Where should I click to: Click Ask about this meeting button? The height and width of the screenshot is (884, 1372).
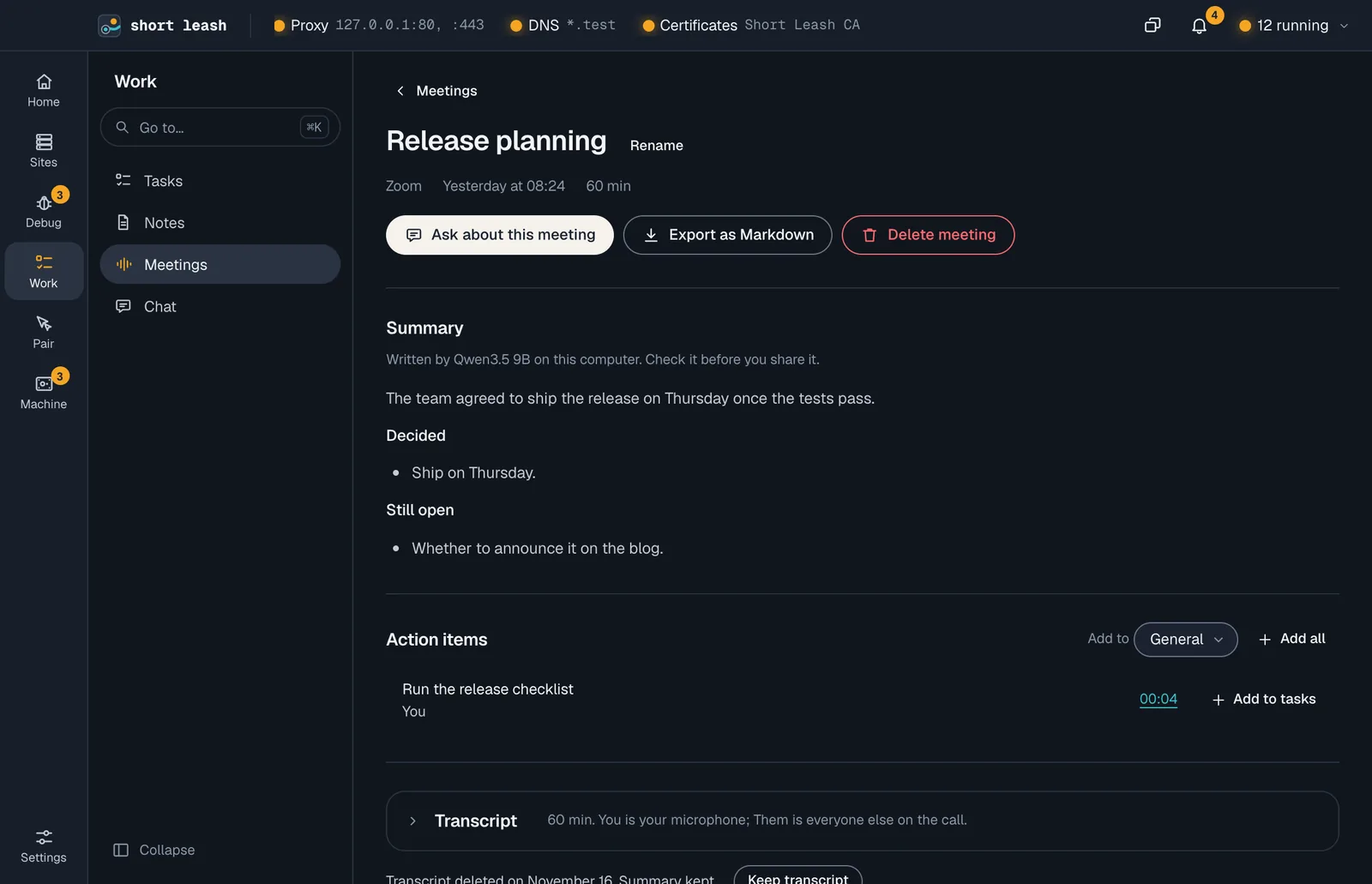click(499, 235)
